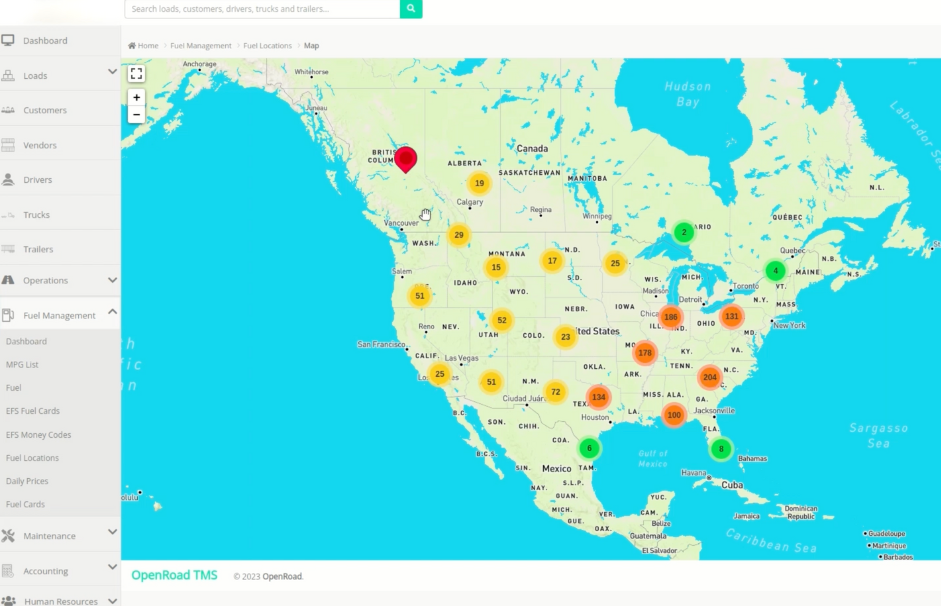Click the Accounting calculator icon
This screenshot has height=606, width=941.
coord(8,571)
